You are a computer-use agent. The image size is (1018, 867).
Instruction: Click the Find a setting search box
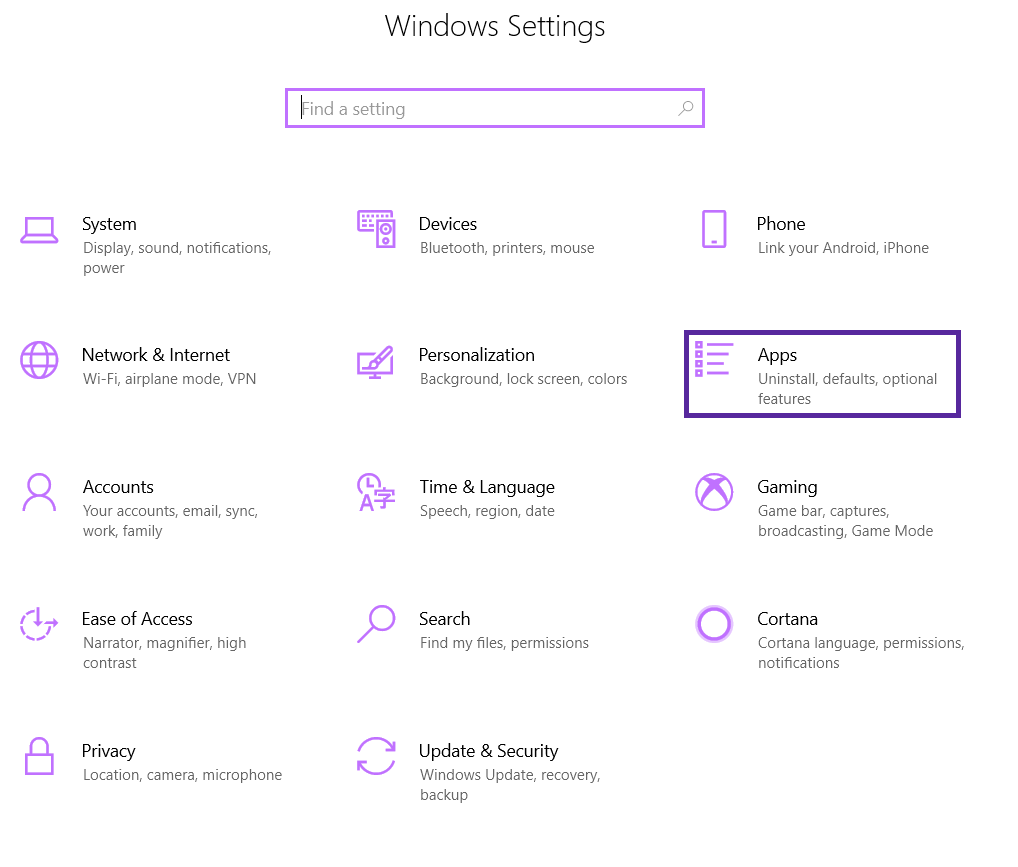[x=495, y=108]
